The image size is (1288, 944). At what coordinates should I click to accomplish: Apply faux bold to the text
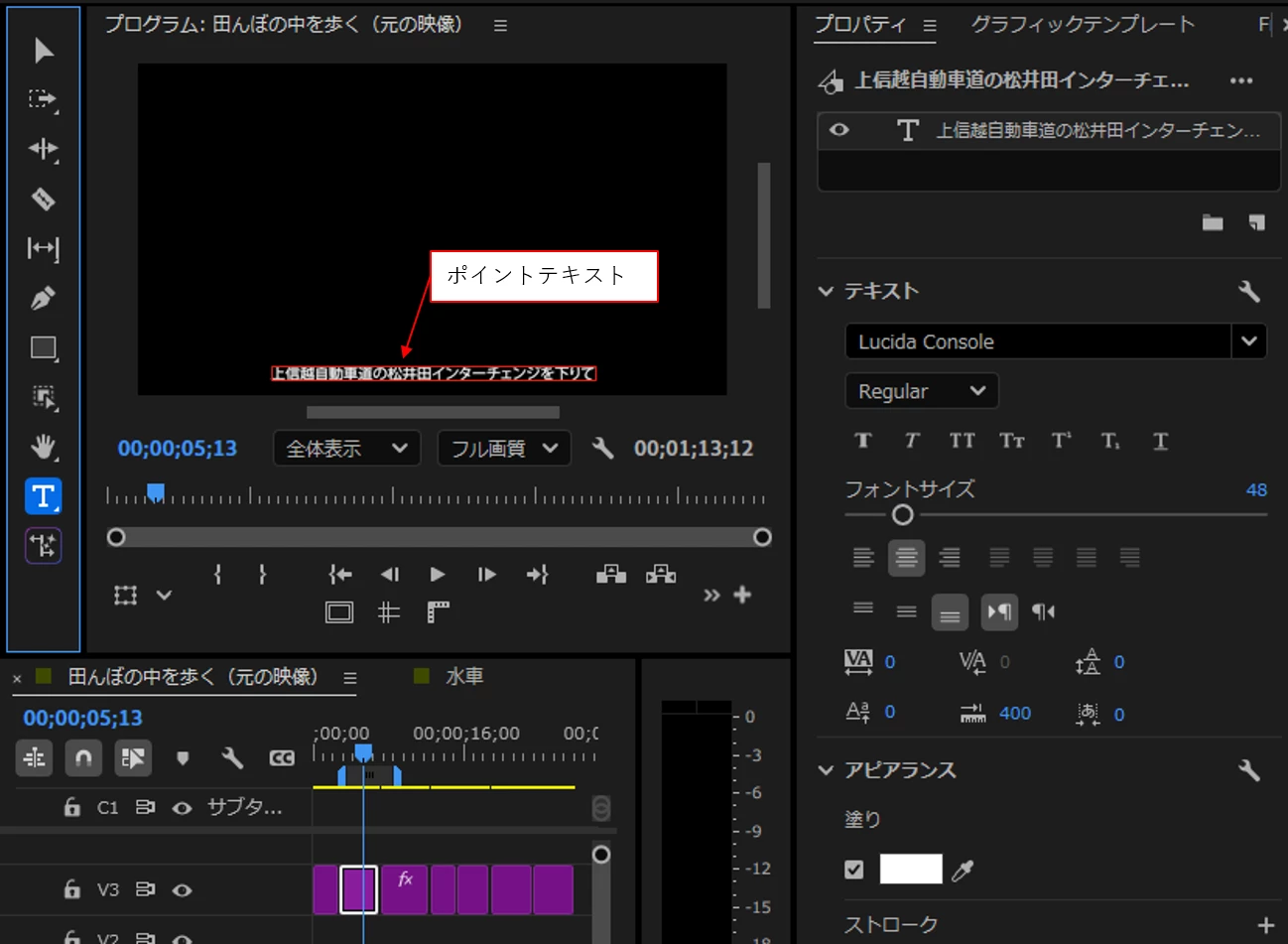863,441
